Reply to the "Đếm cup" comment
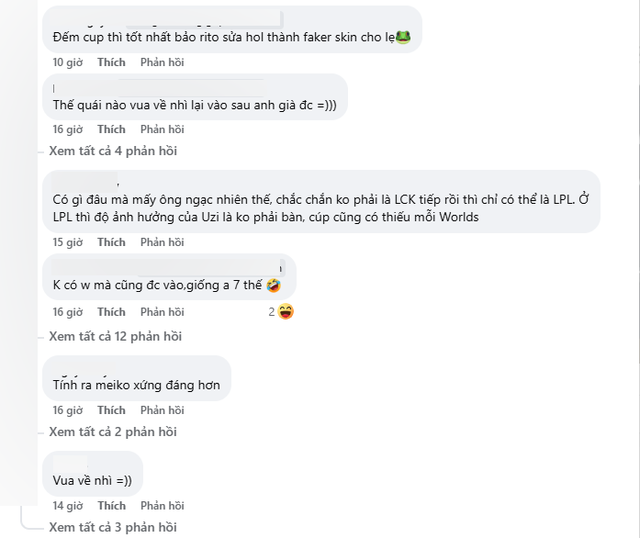Screen dimensions: 640x538 162,62
